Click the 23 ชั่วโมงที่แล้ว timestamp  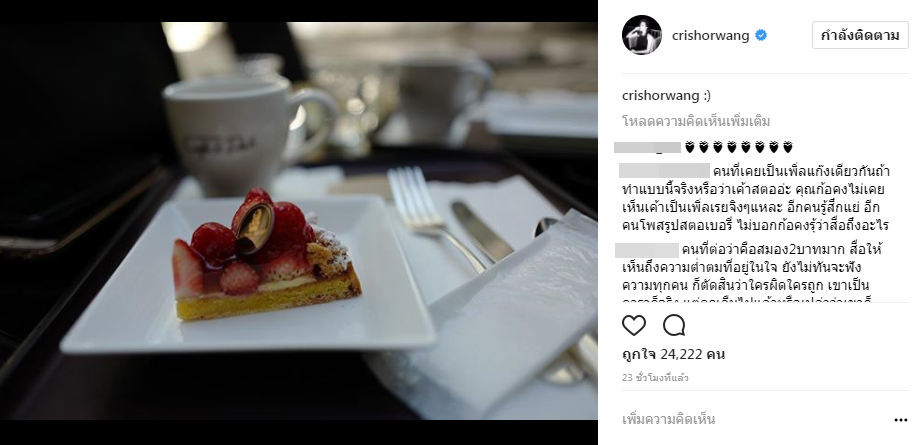[x=655, y=378]
